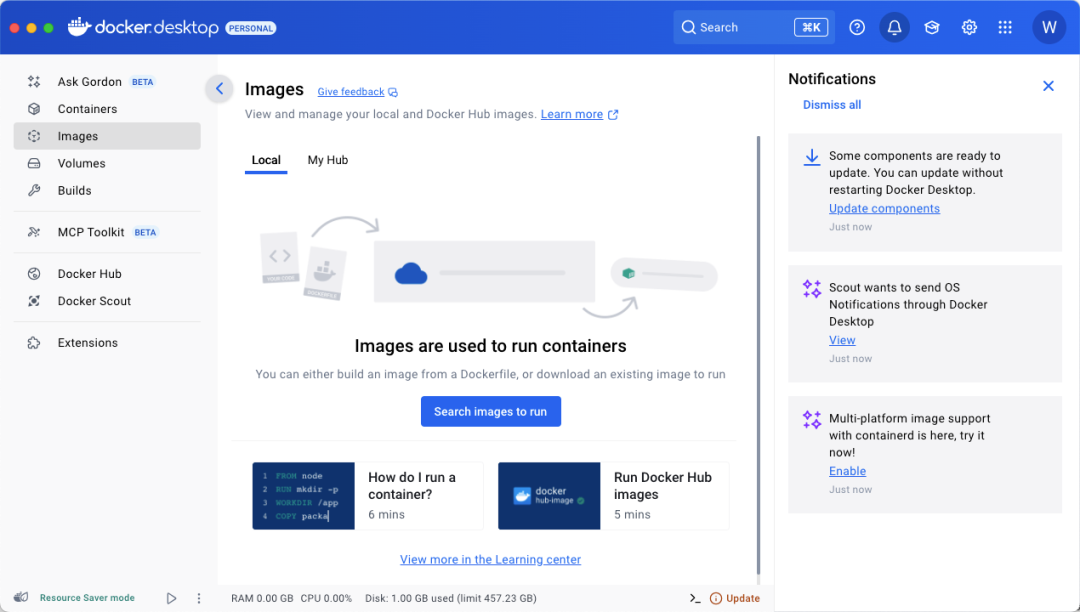The height and width of the screenshot is (612, 1080).
Task: Click the Resource Saver mode play icon
Action: 171,598
